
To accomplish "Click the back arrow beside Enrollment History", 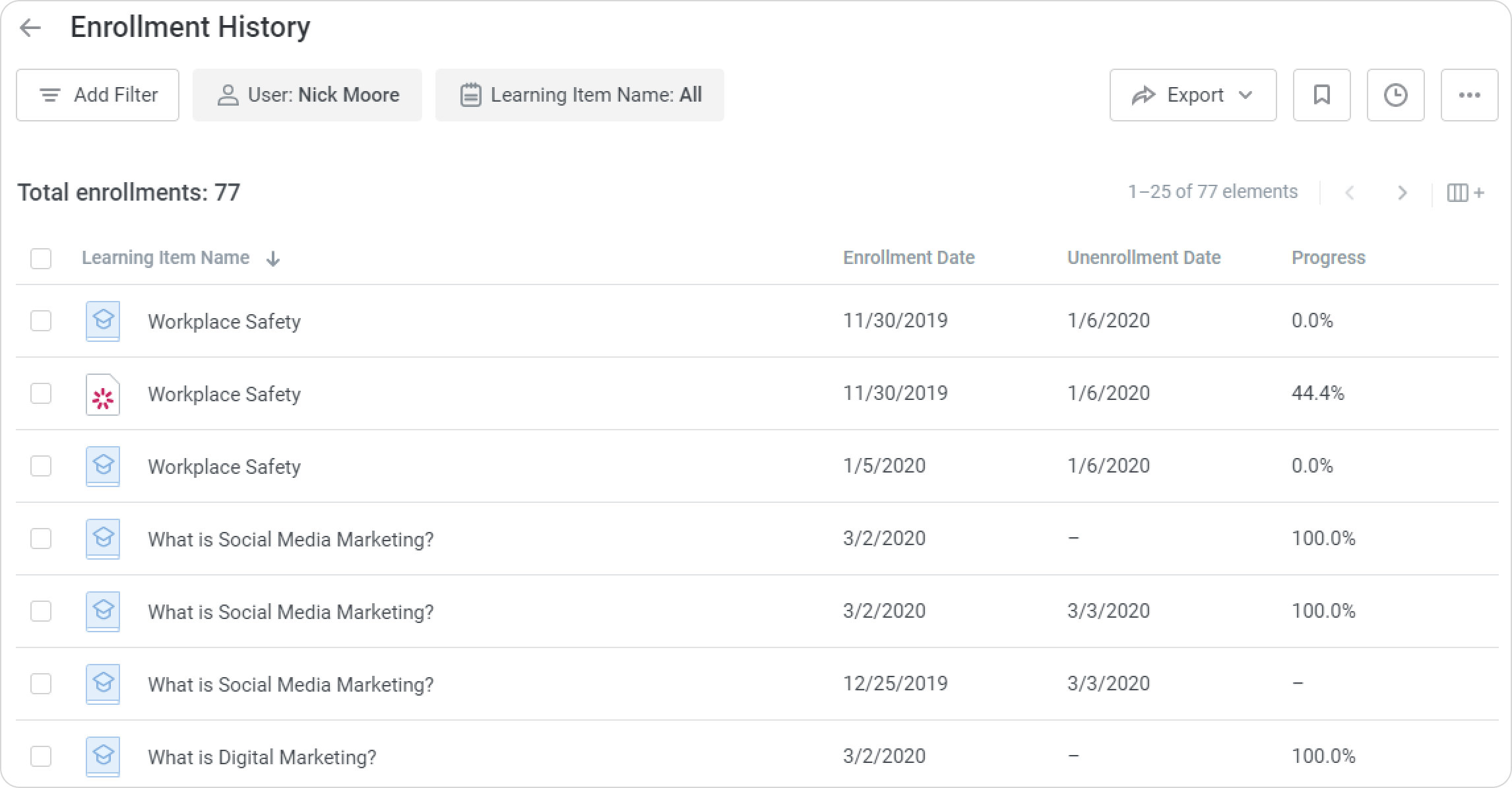I will pos(30,28).
